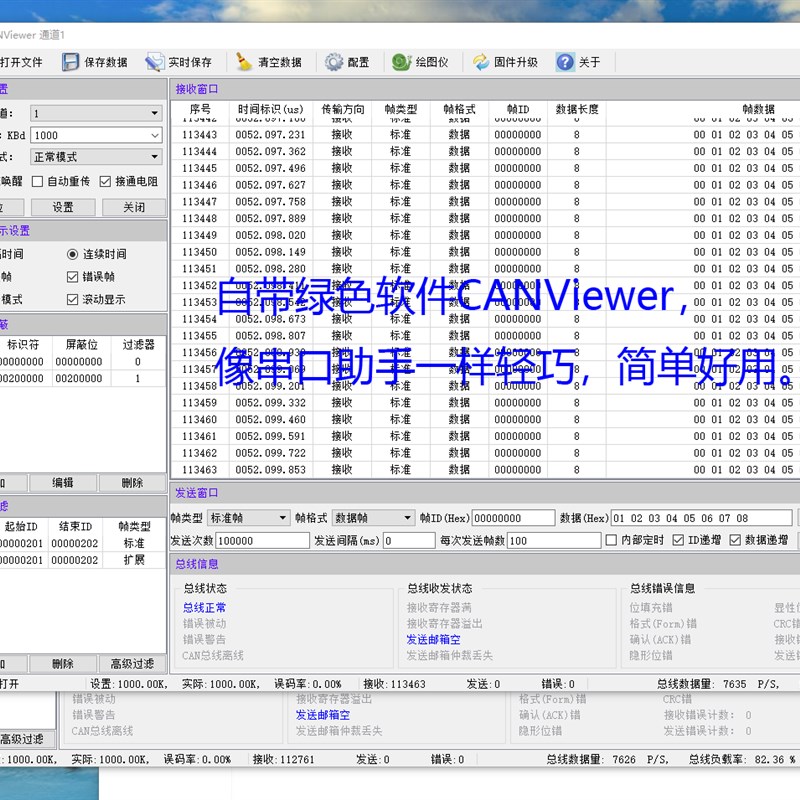Click 发送邮箱空 status in front window
The image size is (800, 800).
pyautogui.click(x=433, y=639)
